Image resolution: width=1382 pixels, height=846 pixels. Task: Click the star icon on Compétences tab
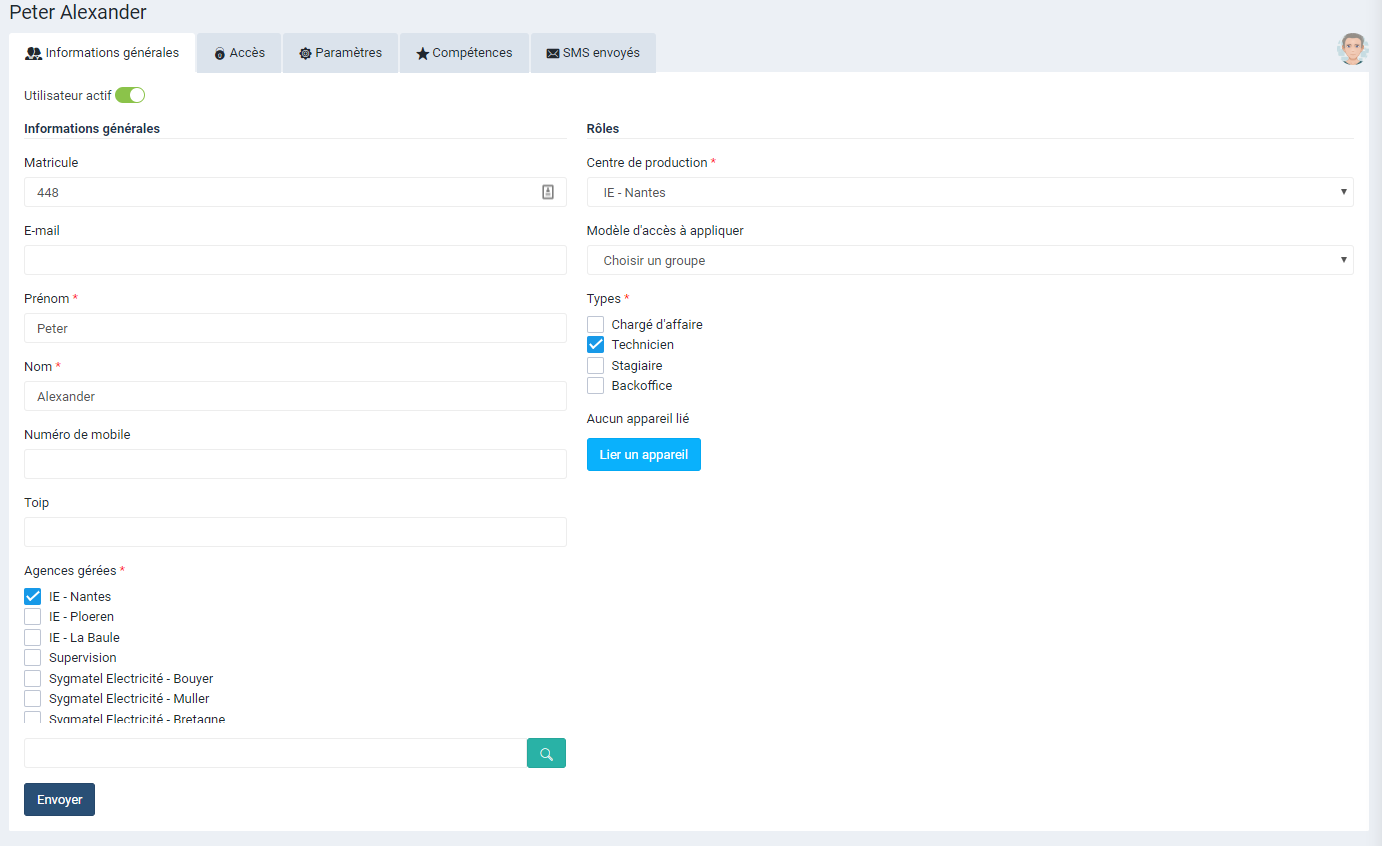click(422, 54)
